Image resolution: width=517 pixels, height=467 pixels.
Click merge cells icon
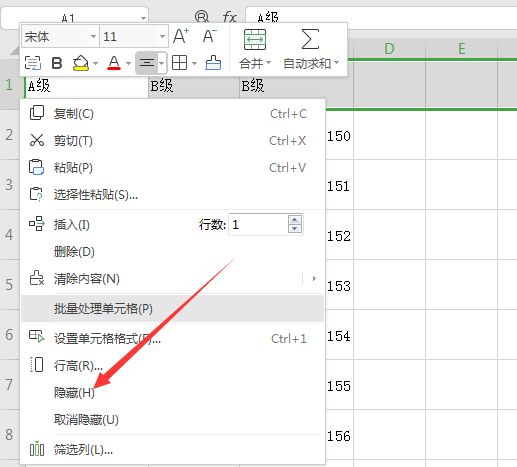click(255, 39)
